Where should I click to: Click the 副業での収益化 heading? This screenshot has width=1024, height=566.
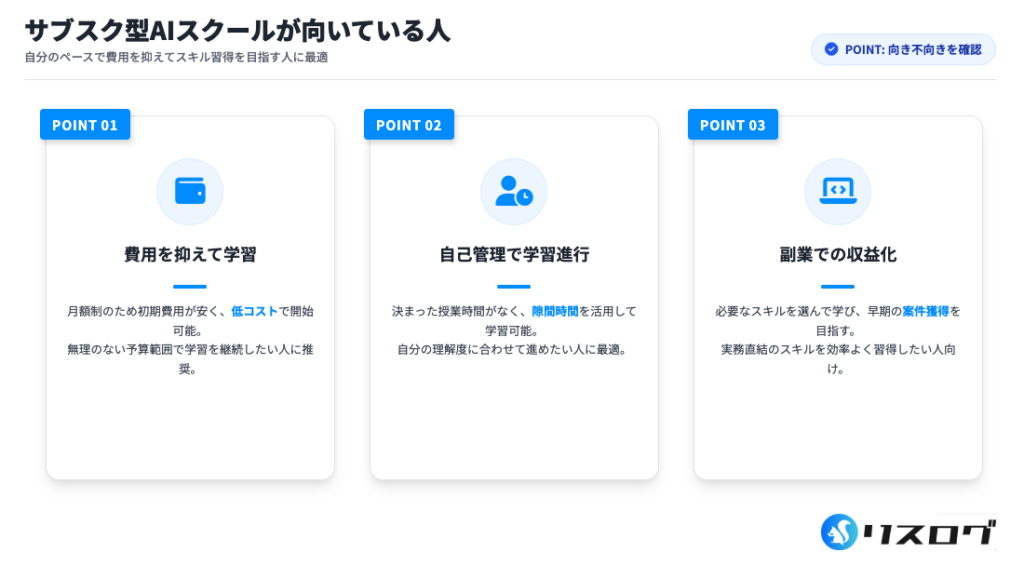point(838,254)
